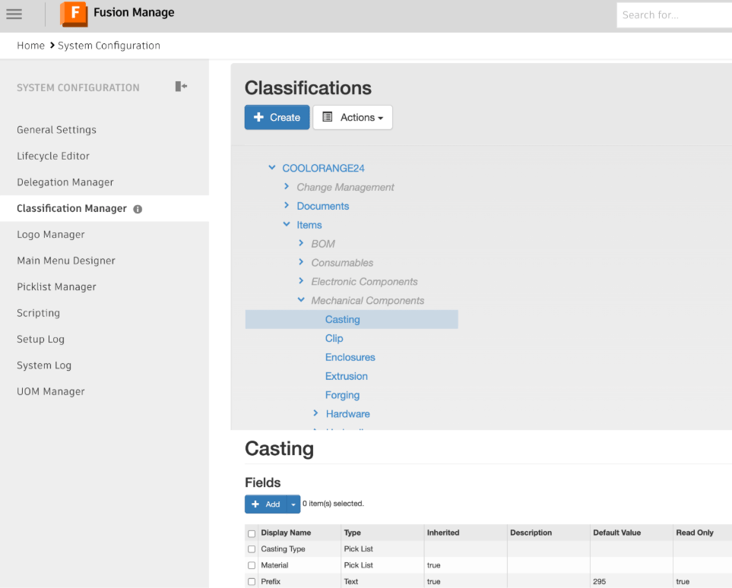Toggle the select-all fields checkbox
Image resolution: width=732 pixels, height=588 pixels.
[x=252, y=533]
